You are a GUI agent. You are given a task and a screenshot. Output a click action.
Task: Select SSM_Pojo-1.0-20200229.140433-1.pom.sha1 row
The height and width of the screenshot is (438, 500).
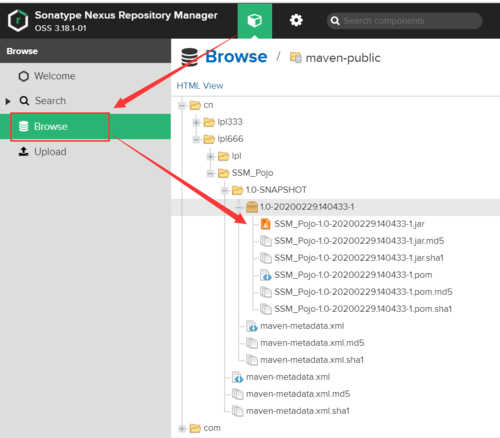[x=363, y=309]
